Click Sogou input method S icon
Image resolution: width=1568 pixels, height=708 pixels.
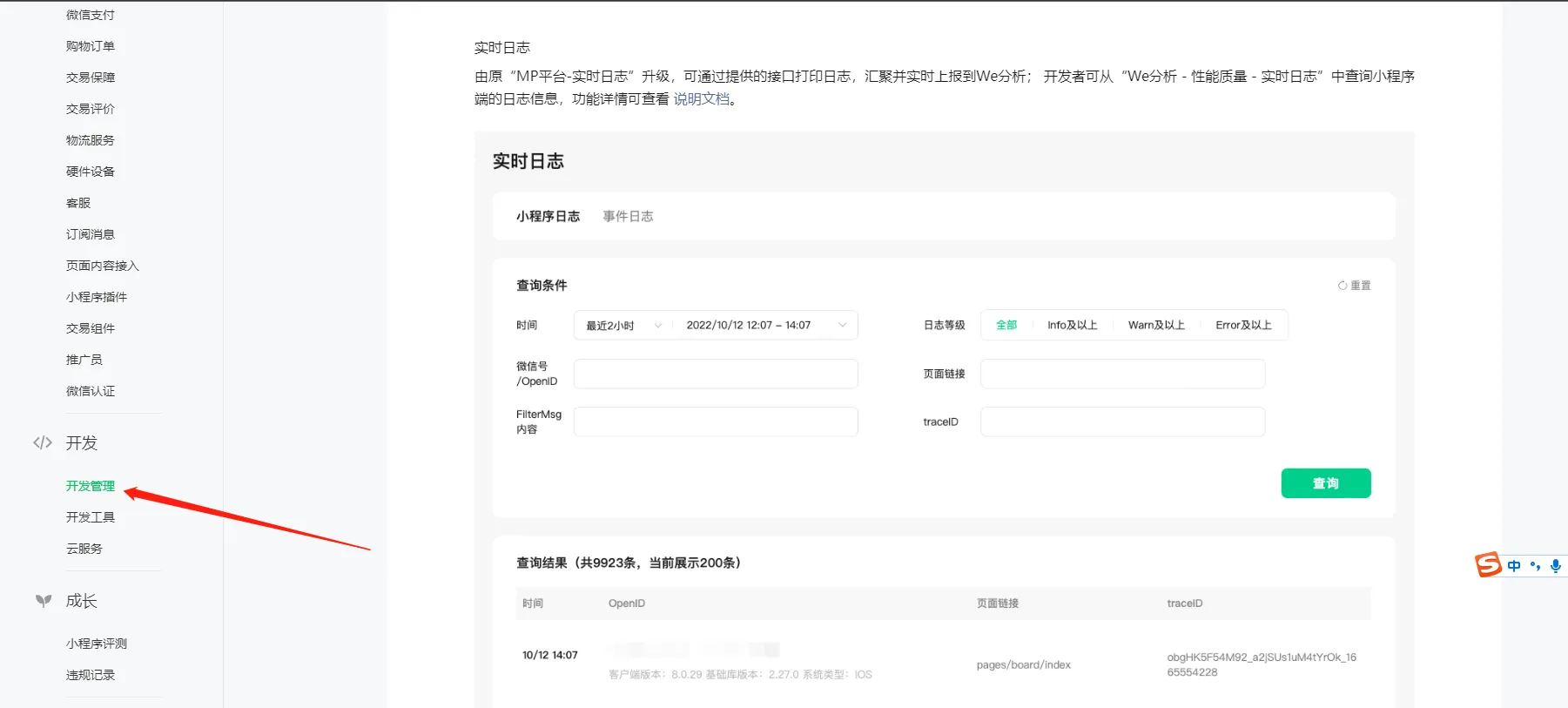coord(1488,564)
